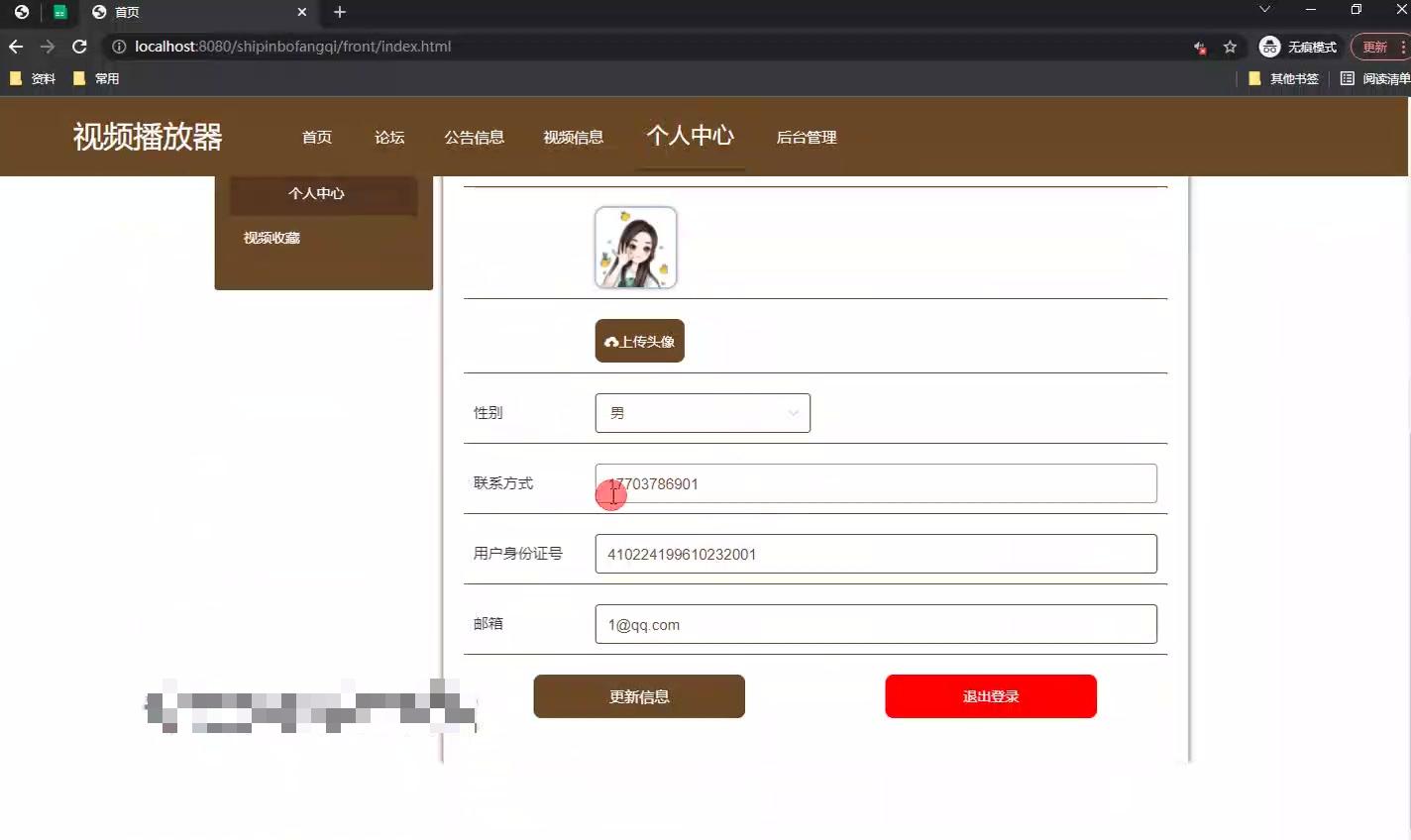Viewport: 1411px width, 840px height.
Task: Open the 后台管理 admin management menu
Action: [x=806, y=138]
